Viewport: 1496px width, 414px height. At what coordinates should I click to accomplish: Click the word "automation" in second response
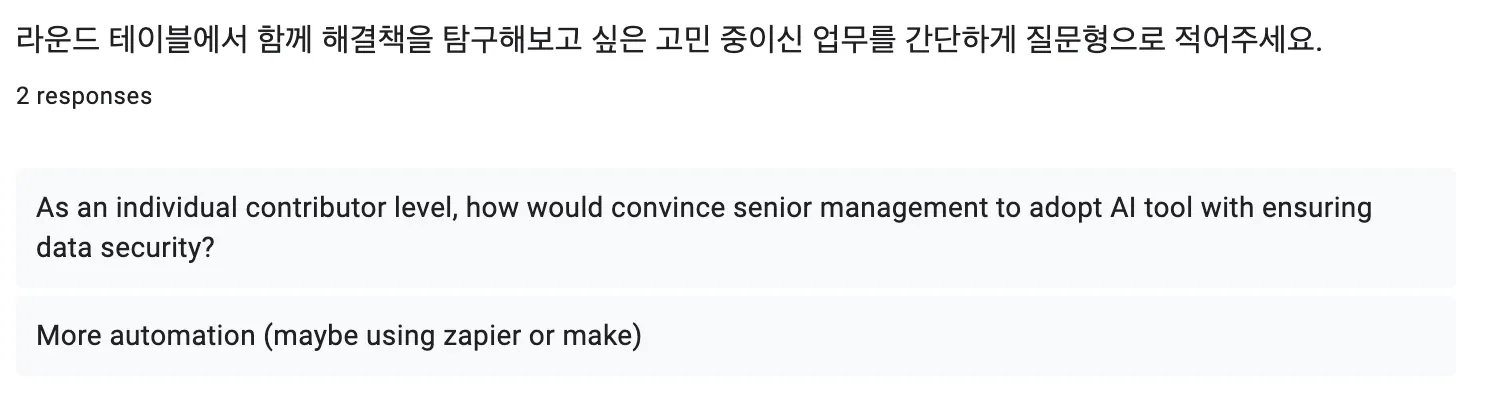click(182, 336)
